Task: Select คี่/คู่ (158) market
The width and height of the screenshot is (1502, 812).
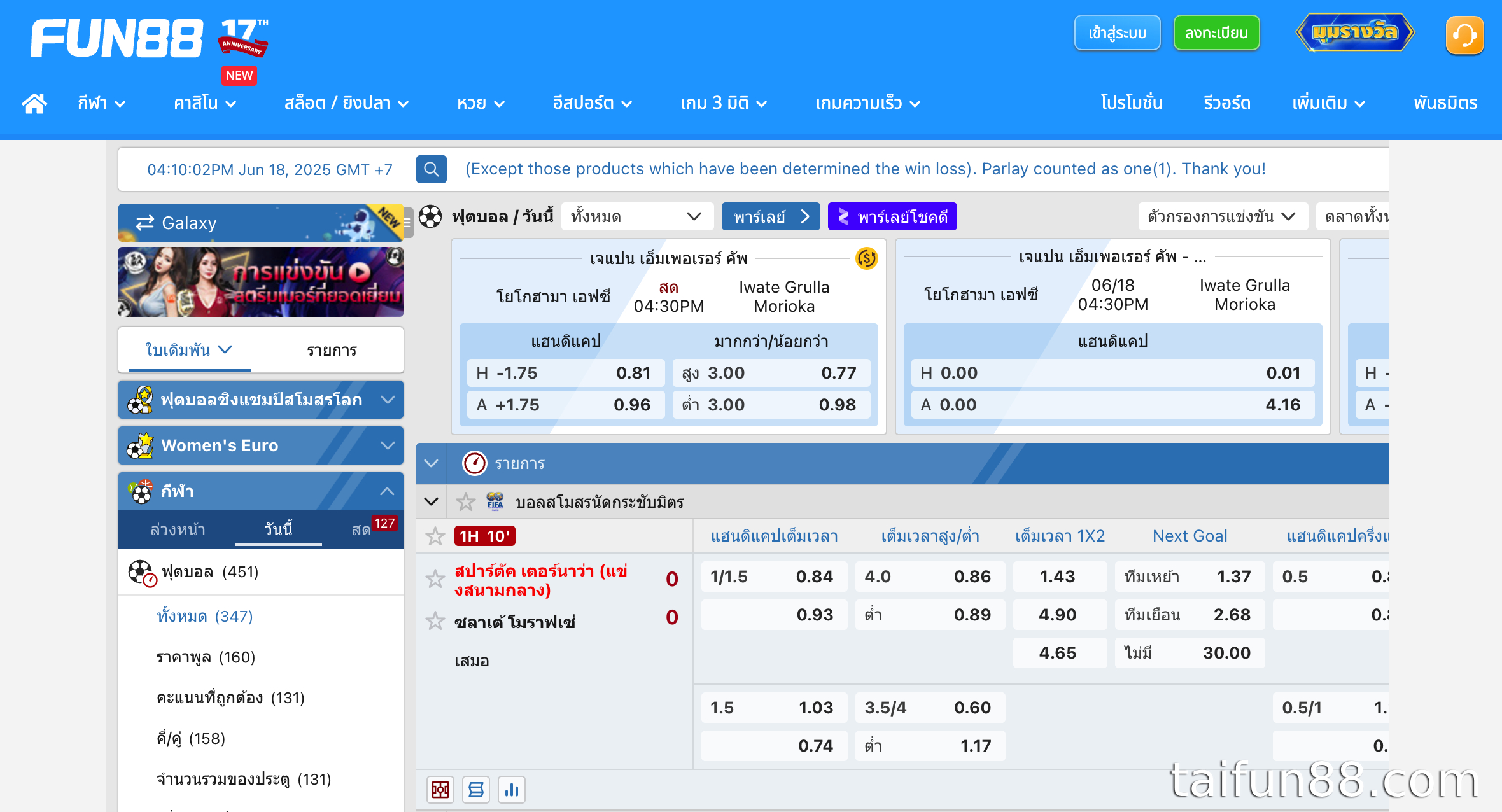Action: (x=191, y=738)
